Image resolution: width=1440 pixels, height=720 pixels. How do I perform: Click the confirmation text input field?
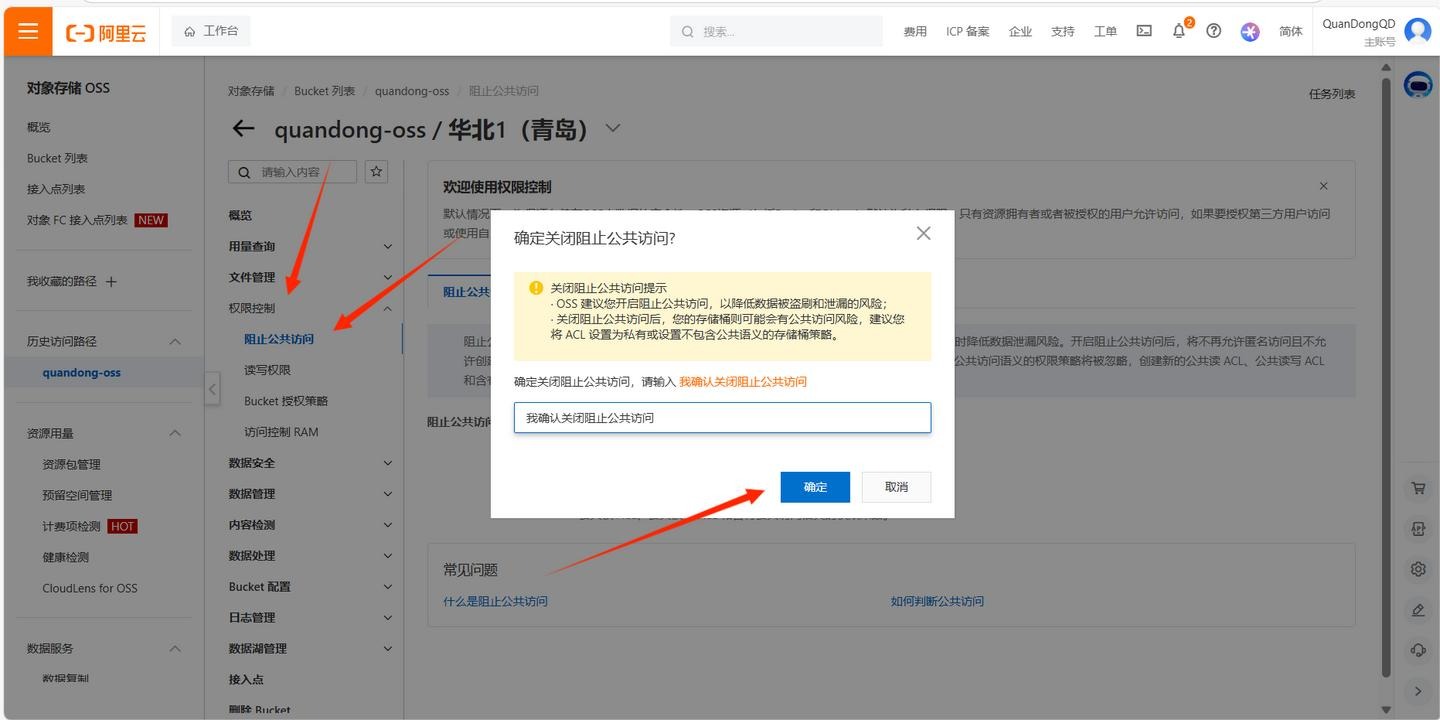[x=722, y=418]
